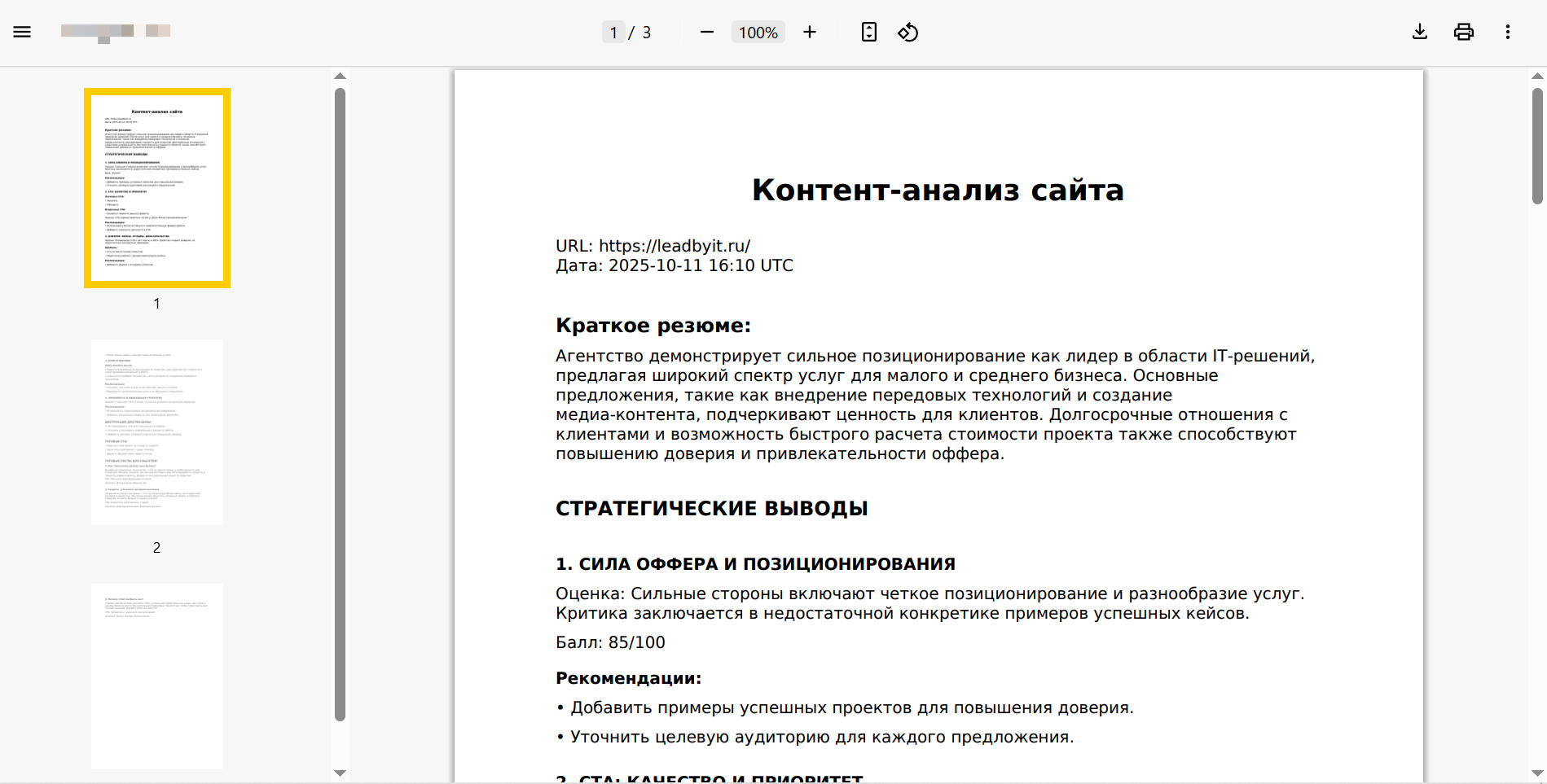
Task: Print the document
Action: click(1464, 32)
